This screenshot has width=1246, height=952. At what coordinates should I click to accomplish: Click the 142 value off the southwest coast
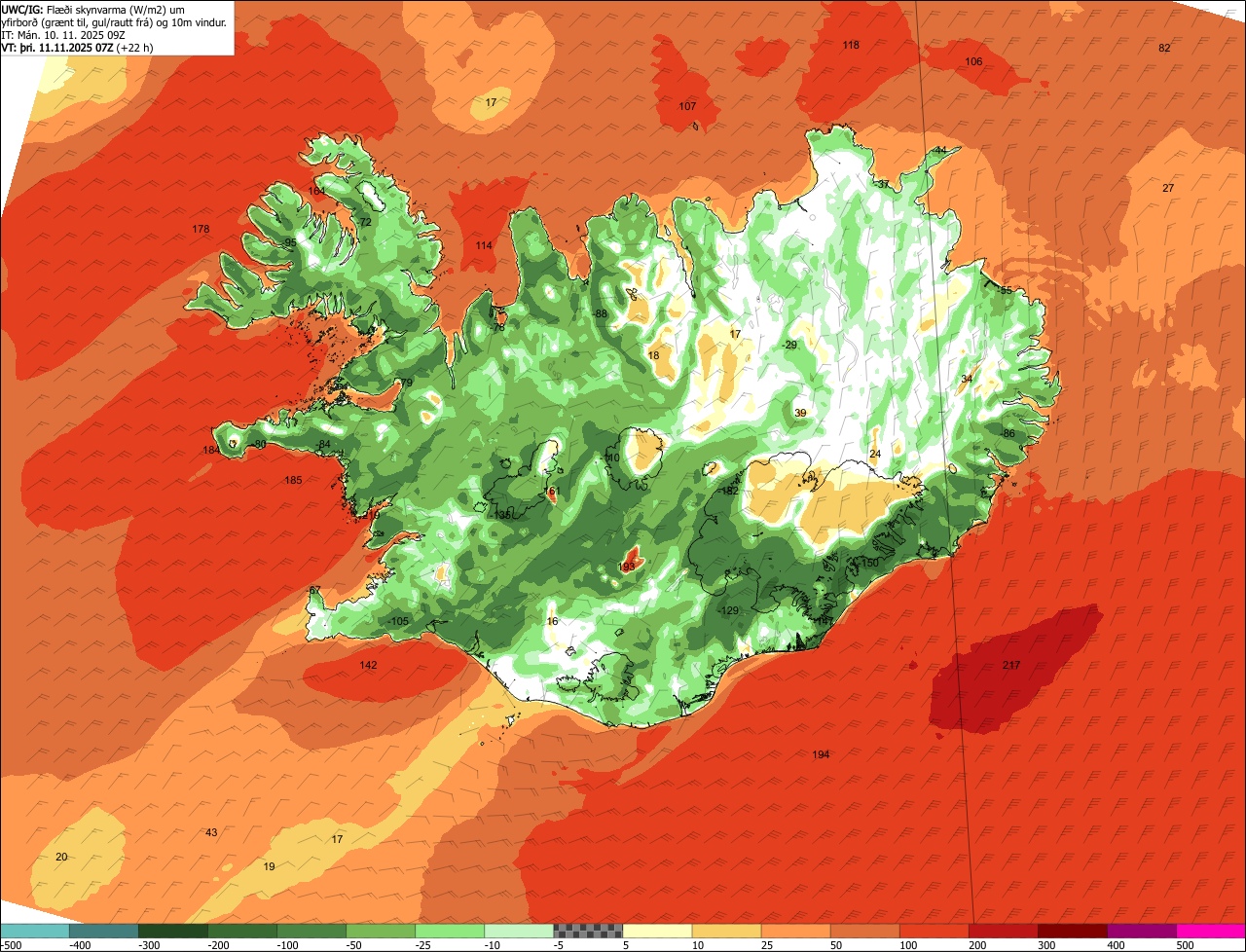point(368,666)
